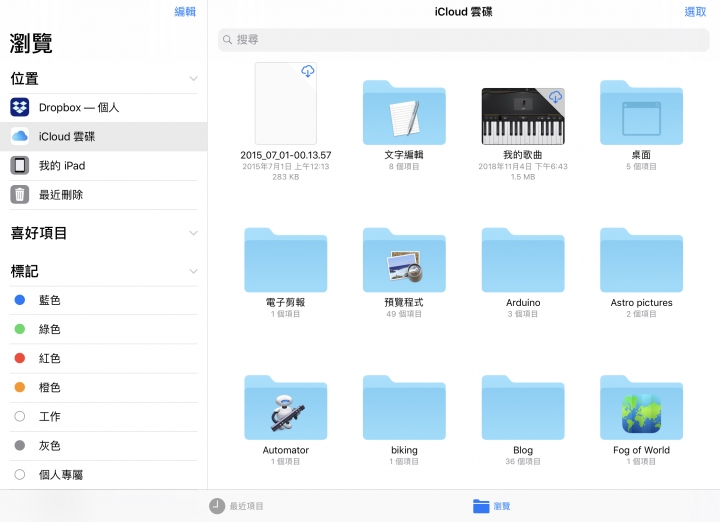The image size is (720, 522).
Task: Open the Fog of World folder
Action: [x=641, y=408]
